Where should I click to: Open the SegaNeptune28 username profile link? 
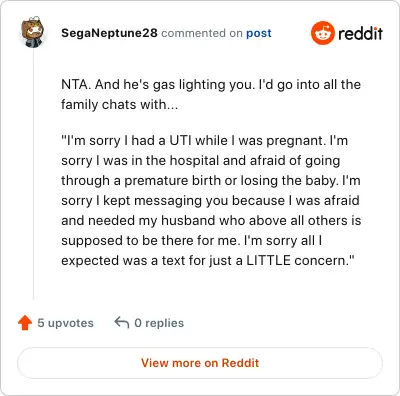(x=109, y=33)
